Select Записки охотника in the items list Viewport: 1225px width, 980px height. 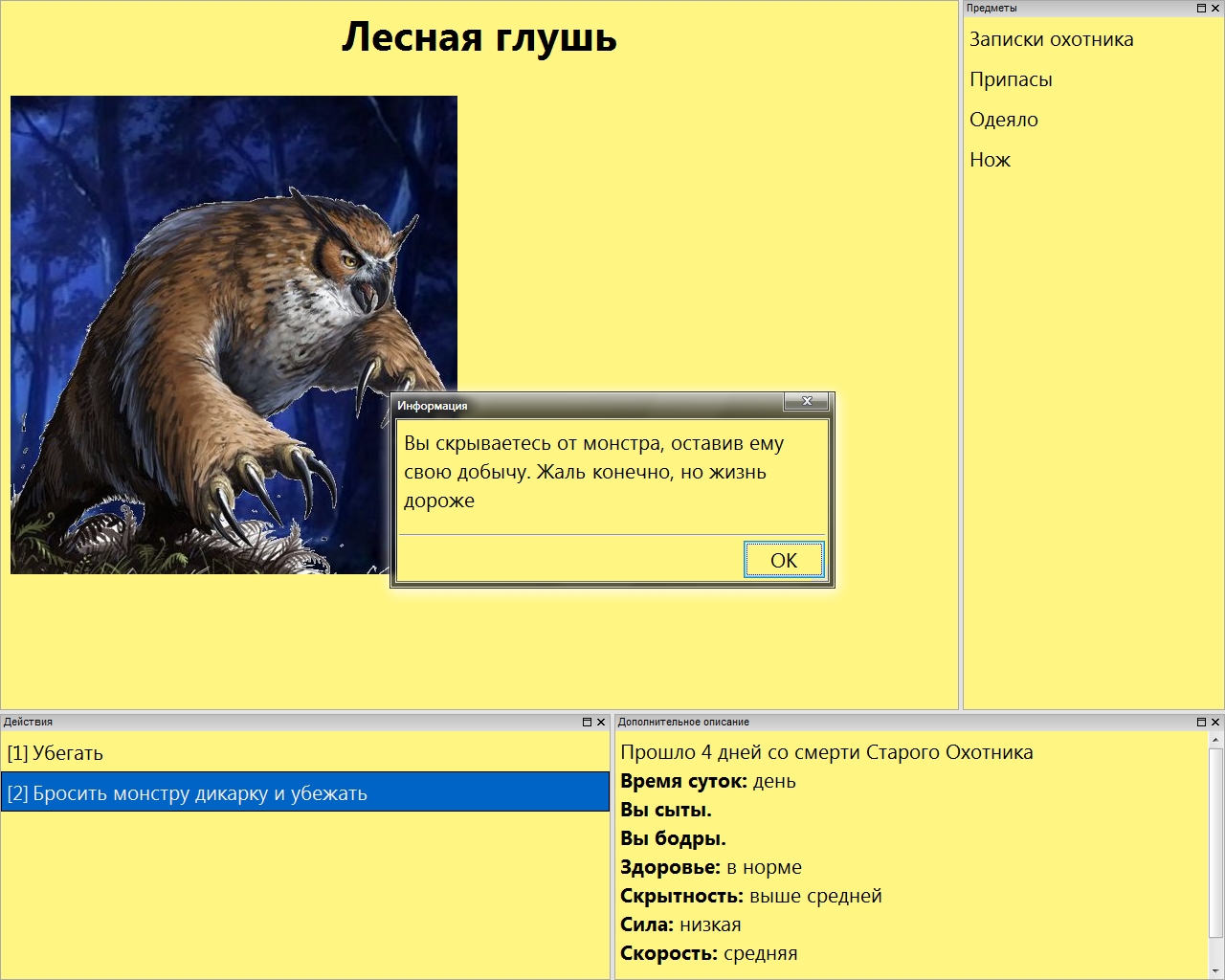1051,39
